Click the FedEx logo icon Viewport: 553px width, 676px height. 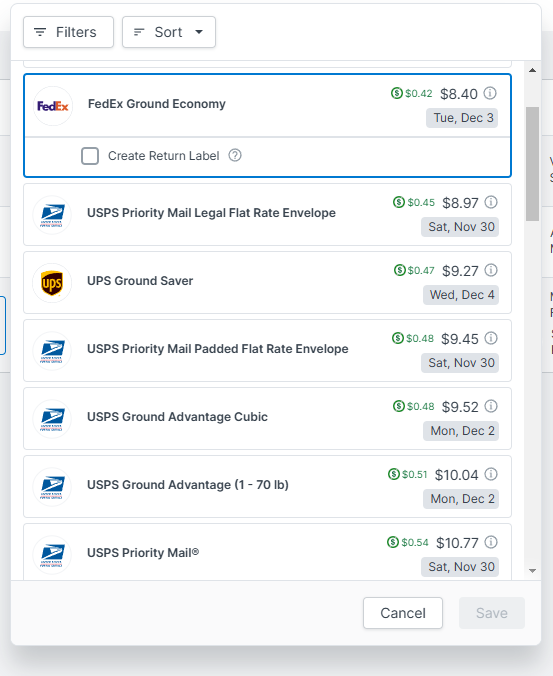click(53, 106)
